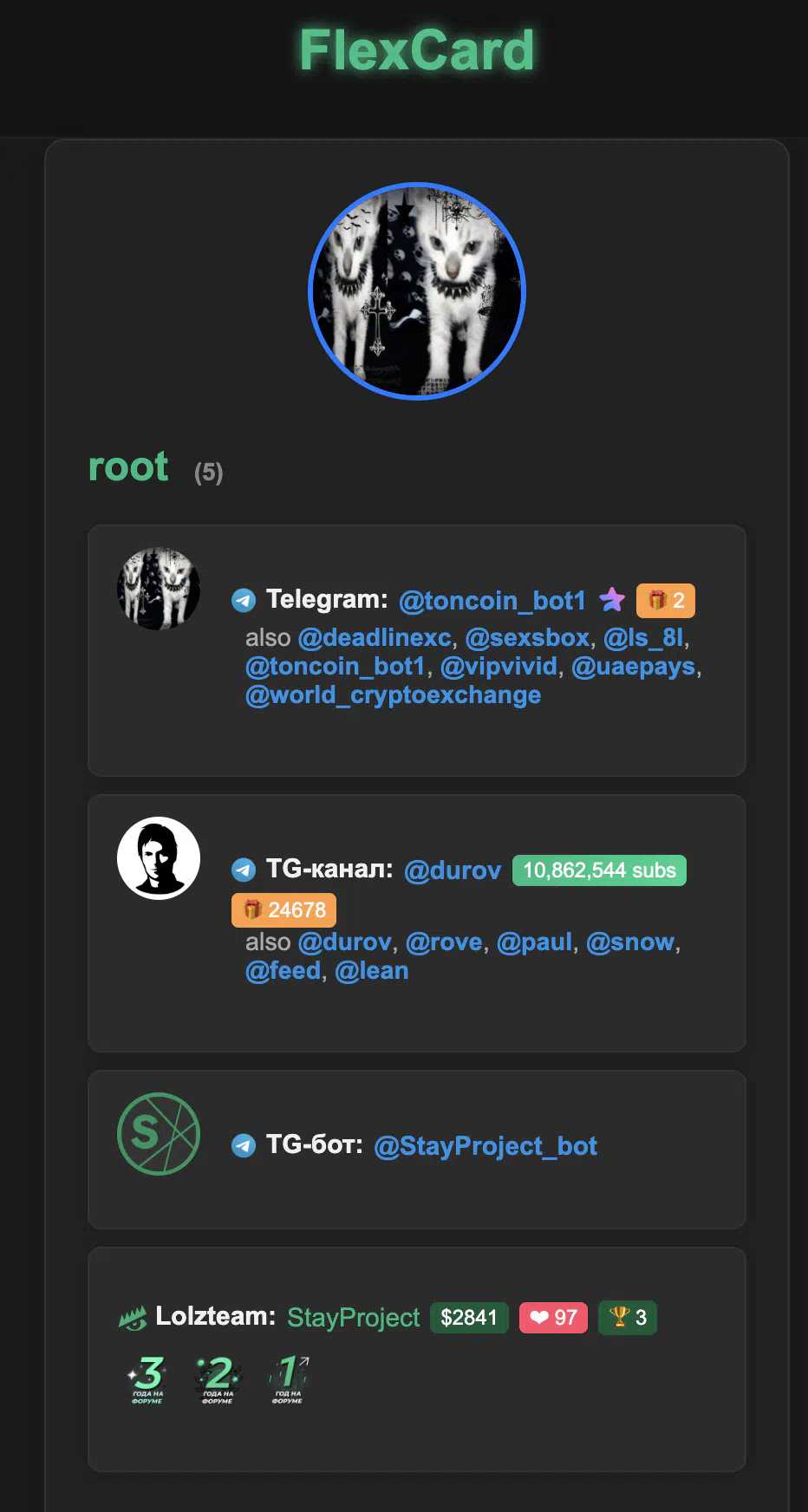Click the Telegram icon beside 'Telegram:' label
Image resolution: width=808 pixels, height=1512 pixels.
[244, 599]
